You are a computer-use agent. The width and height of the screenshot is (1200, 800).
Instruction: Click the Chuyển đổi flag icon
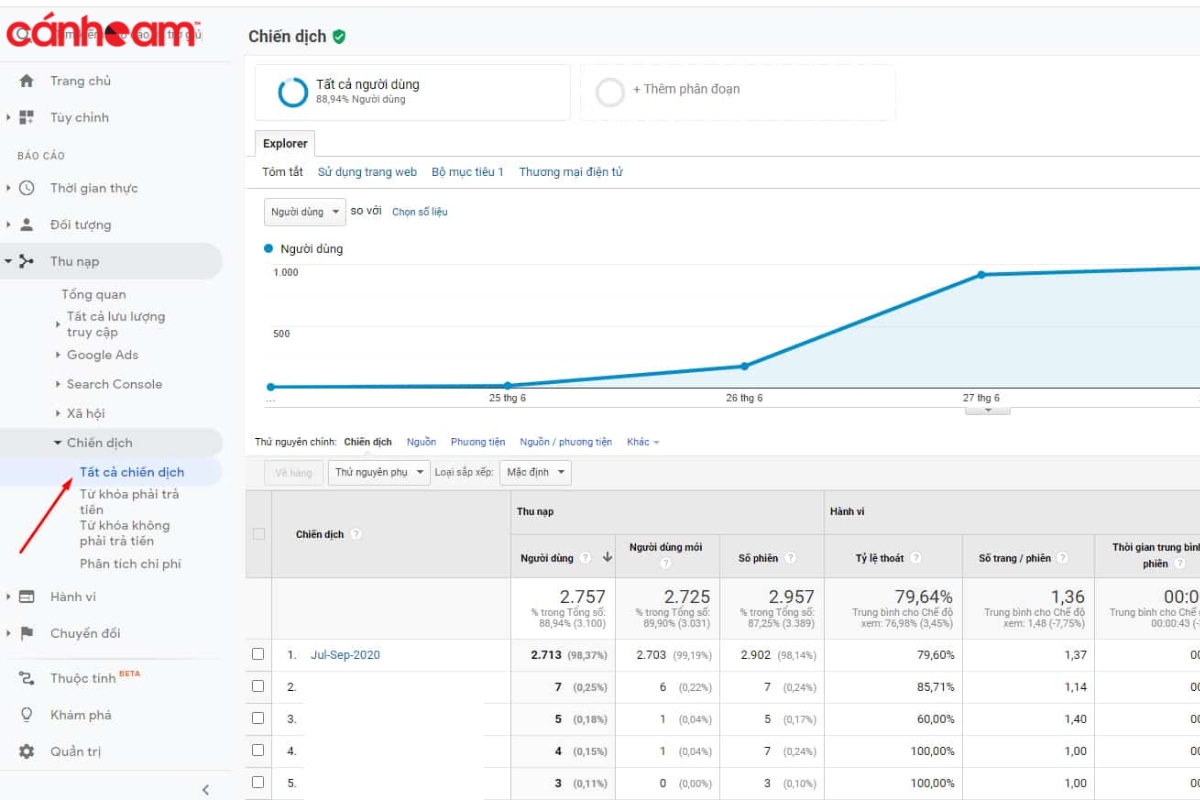tap(27, 633)
